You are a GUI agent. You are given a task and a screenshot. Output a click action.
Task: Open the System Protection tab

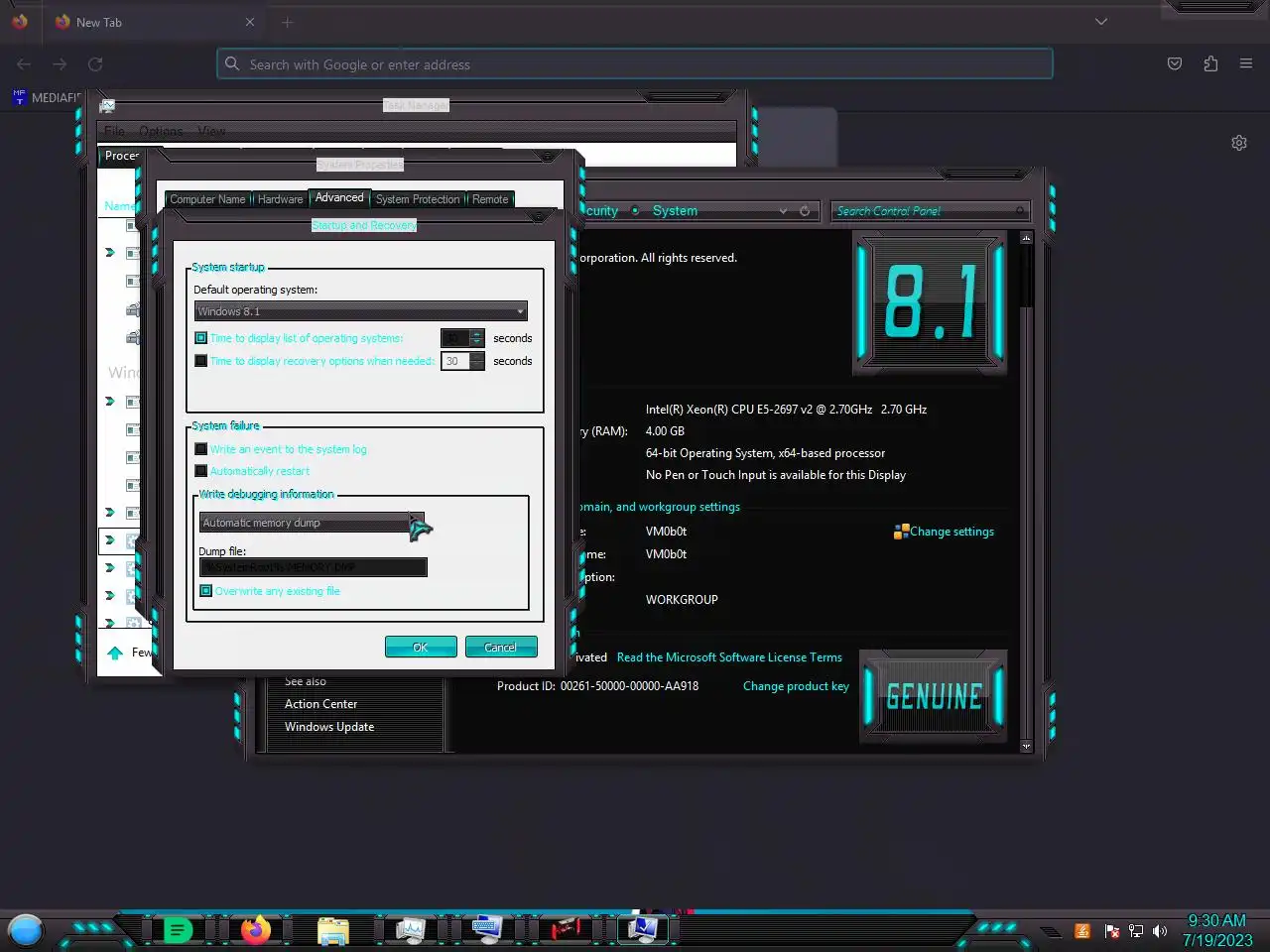[418, 199]
